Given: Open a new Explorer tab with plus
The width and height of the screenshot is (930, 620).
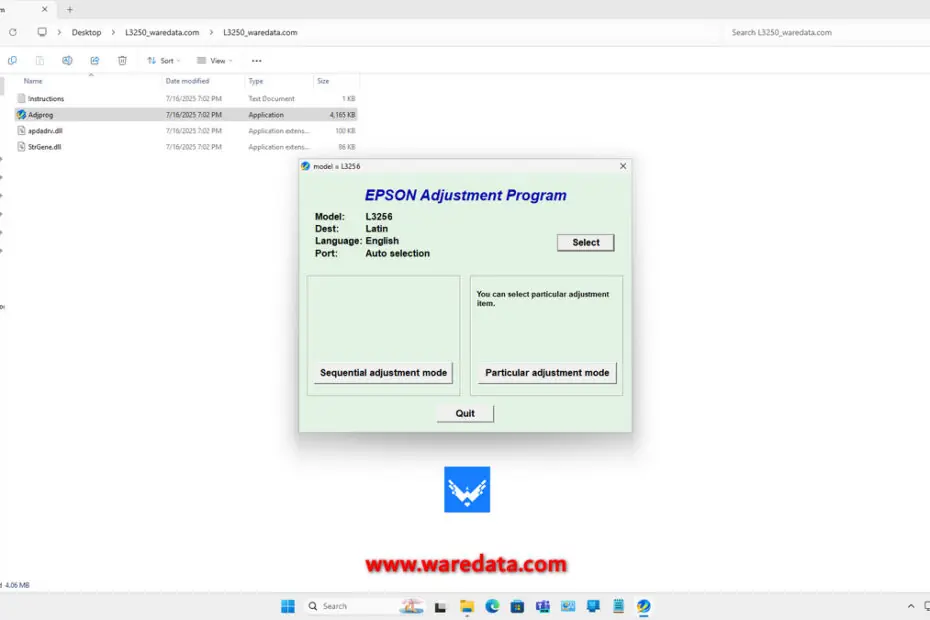Looking at the screenshot, I should coord(70,9).
